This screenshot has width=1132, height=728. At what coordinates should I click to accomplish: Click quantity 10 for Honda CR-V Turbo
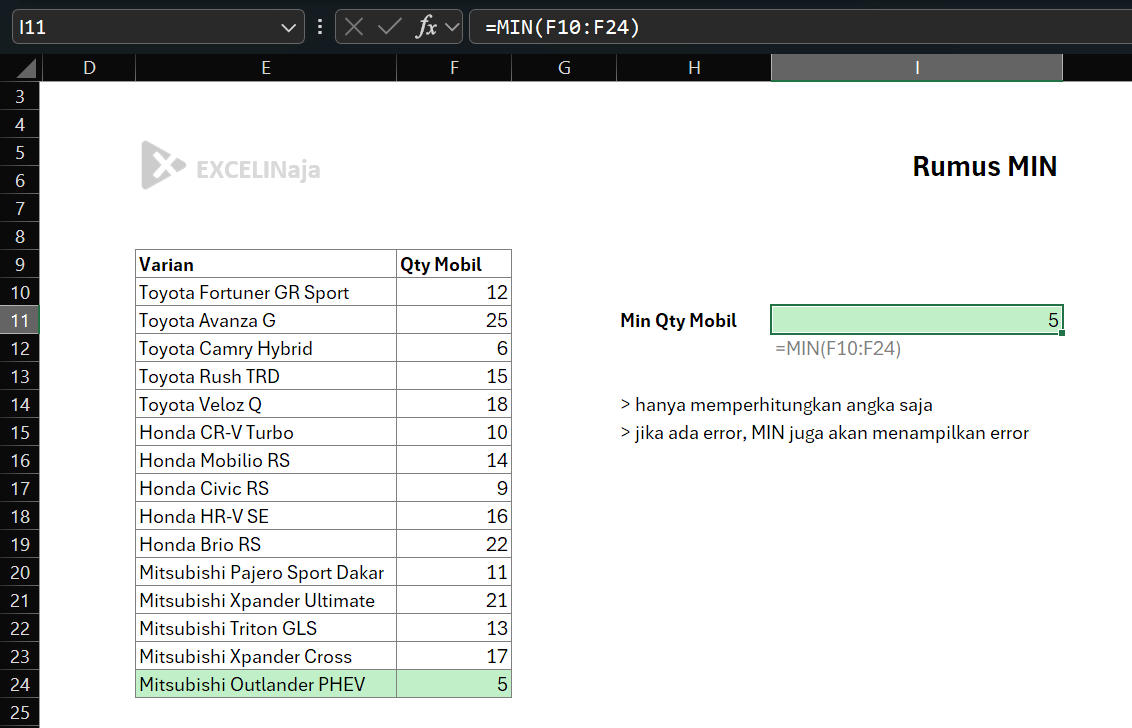[454, 433]
